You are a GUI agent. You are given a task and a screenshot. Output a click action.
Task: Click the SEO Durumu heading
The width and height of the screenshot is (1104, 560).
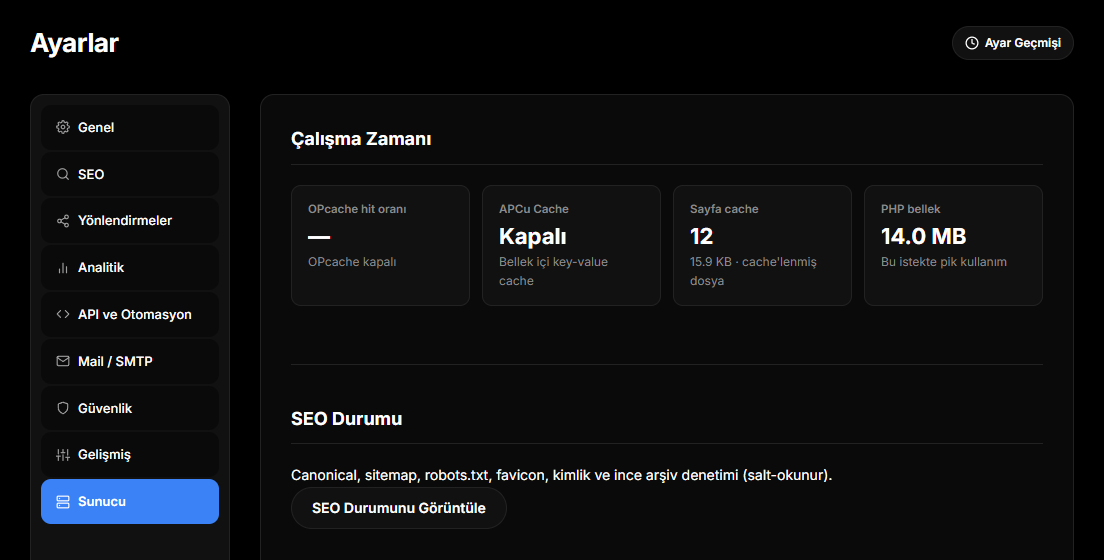346,418
